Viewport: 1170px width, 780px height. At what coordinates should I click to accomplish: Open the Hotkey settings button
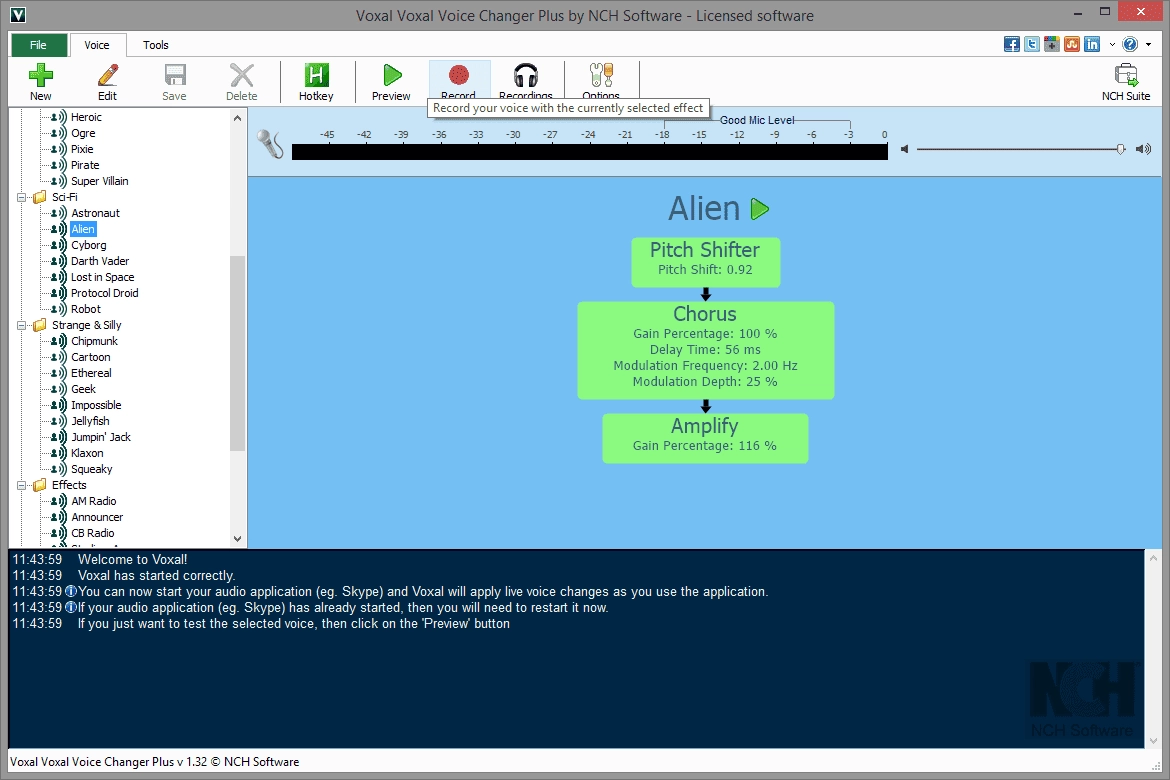(316, 81)
